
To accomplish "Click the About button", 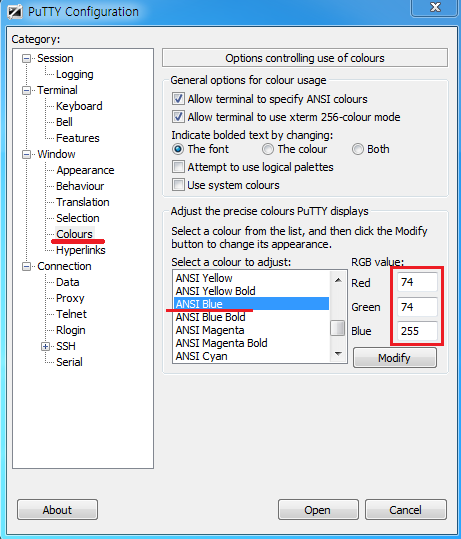I will pyautogui.click(x=57, y=510).
